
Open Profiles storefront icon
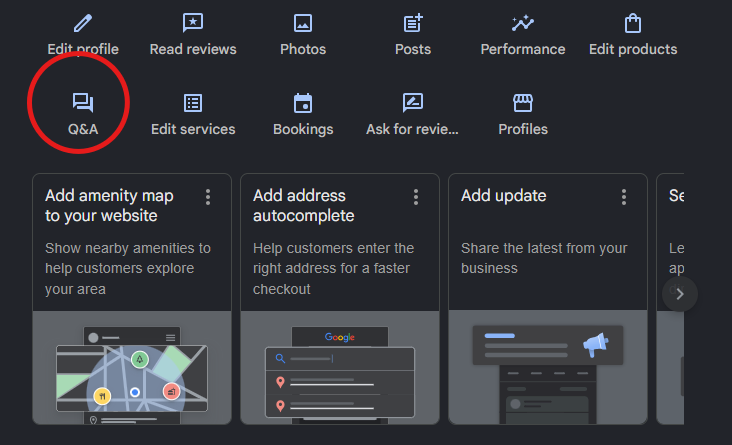[x=523, y=103]
